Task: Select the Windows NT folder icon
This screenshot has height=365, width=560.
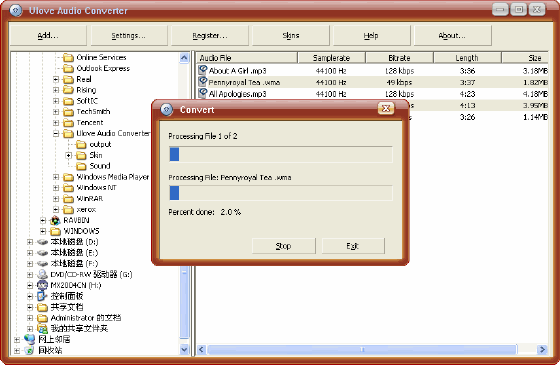Action: click(68, 188)
